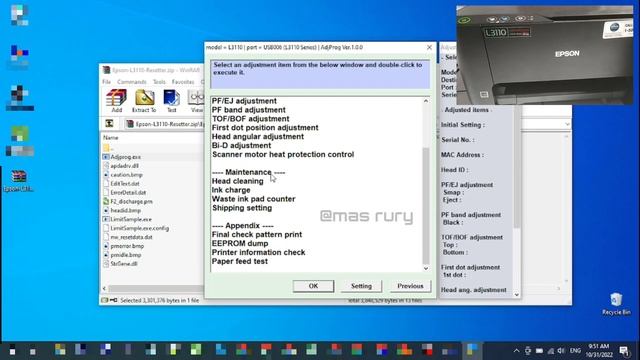The width and height of the screenshot is (640, 360).
Task: Click the adjustment list scroll-down arrow
Action: pos(426,268)
